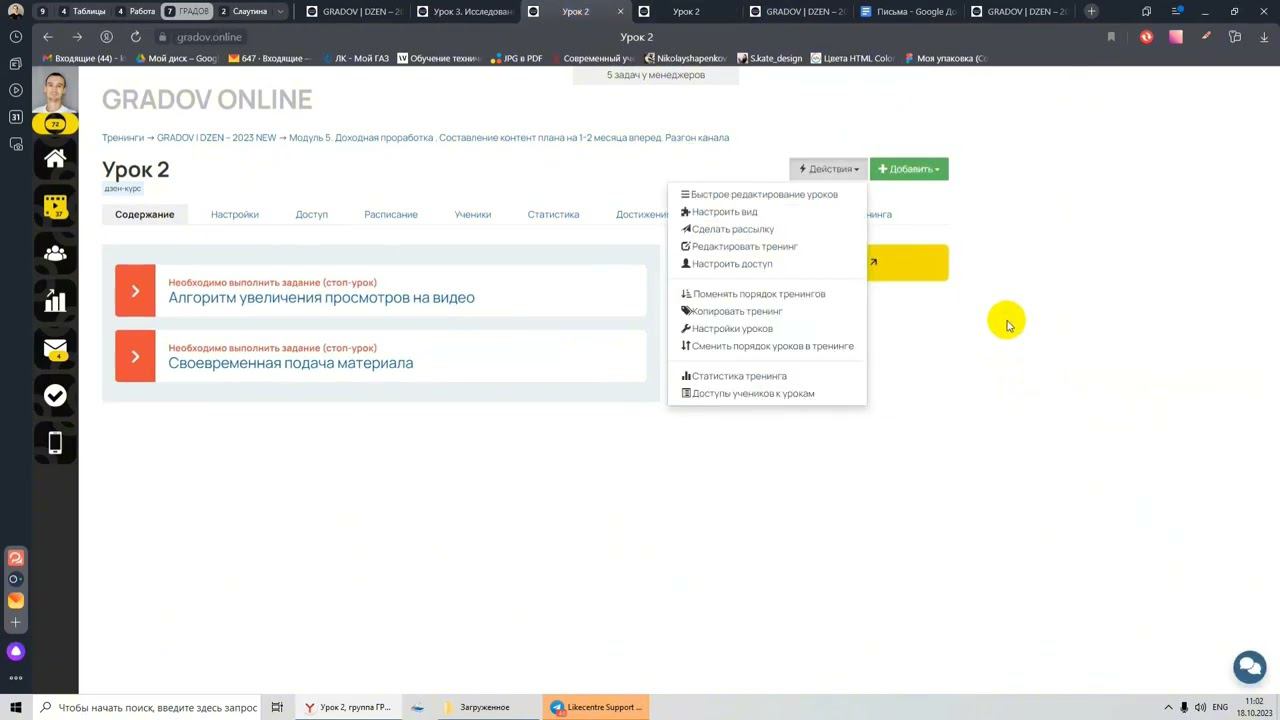Select Настройки уроков menu item
Screen dimensions: 1280x720
tap(727, 329)
